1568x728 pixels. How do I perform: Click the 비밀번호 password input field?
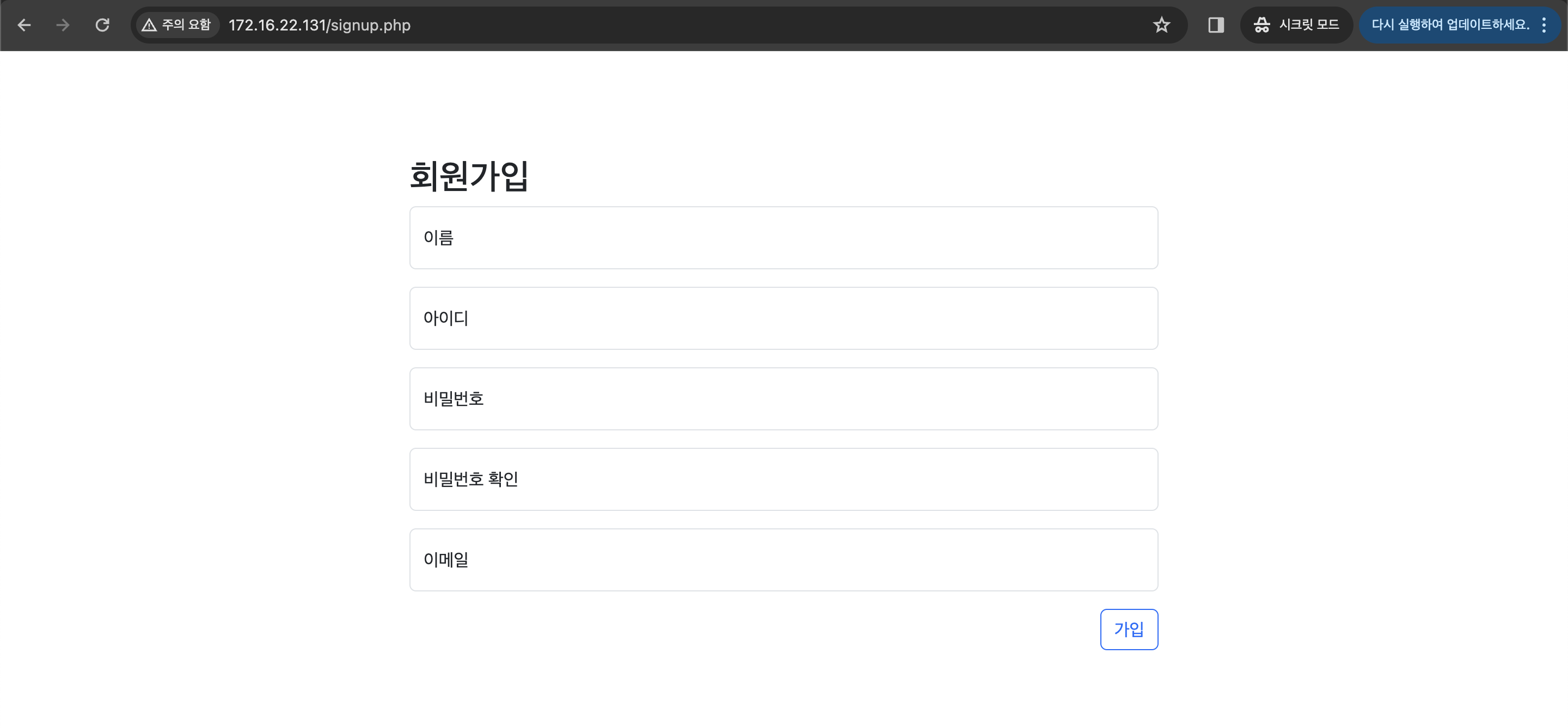783,399
